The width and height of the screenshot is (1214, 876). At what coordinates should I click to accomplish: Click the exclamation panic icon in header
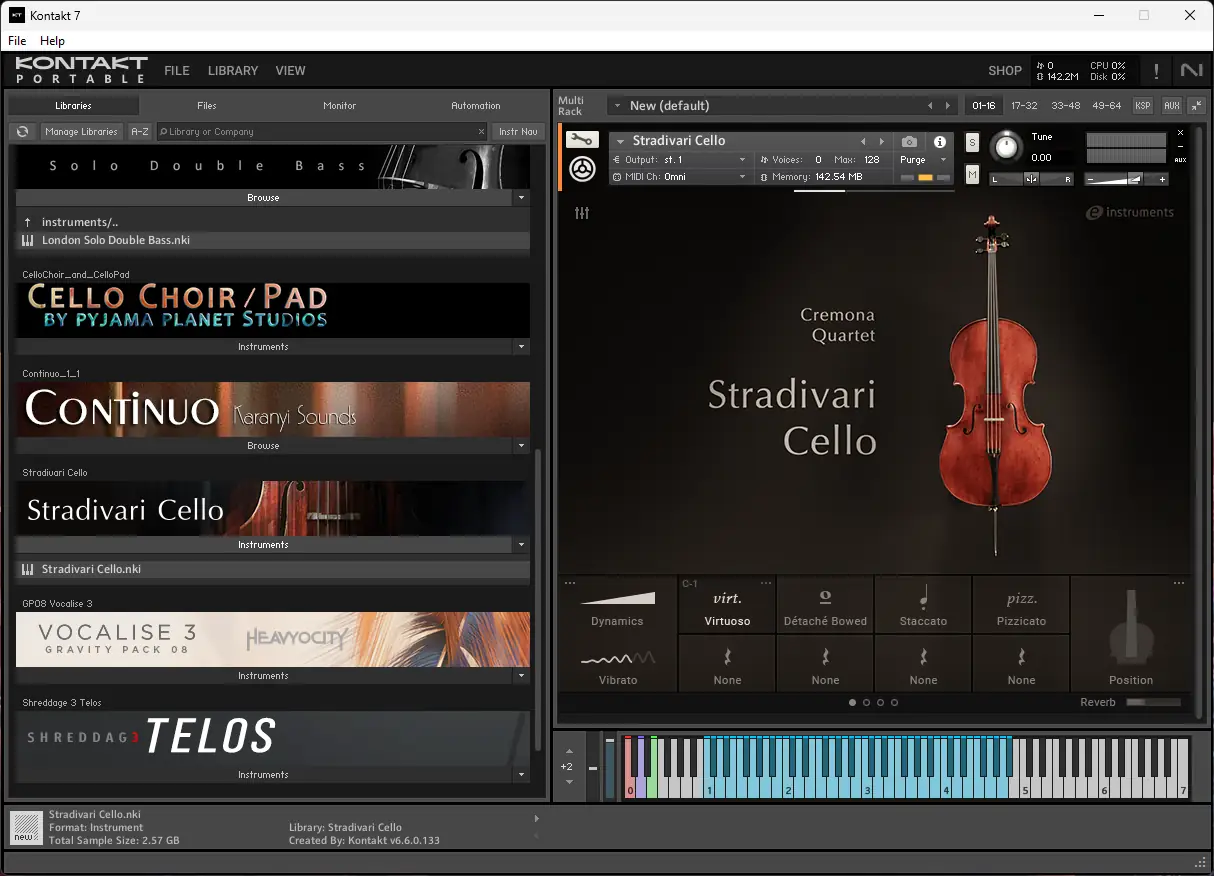(x=1156, y=71)
